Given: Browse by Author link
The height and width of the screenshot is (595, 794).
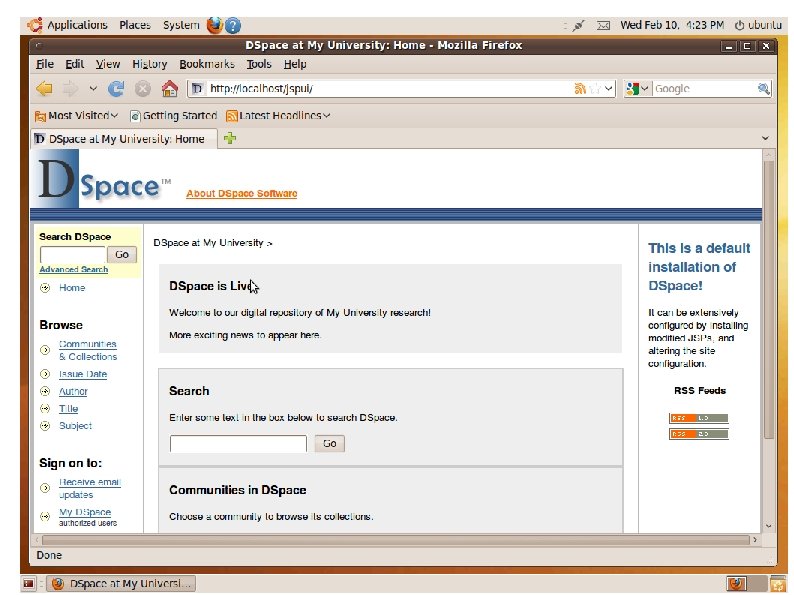Looking at the screenshot, I should [73, 391].
